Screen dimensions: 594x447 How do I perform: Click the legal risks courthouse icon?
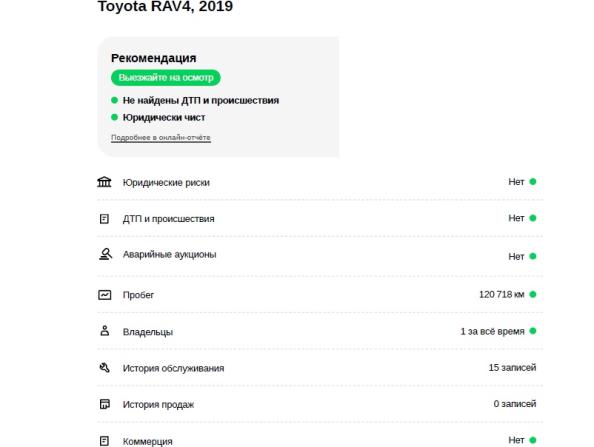[x=104, y=182]
